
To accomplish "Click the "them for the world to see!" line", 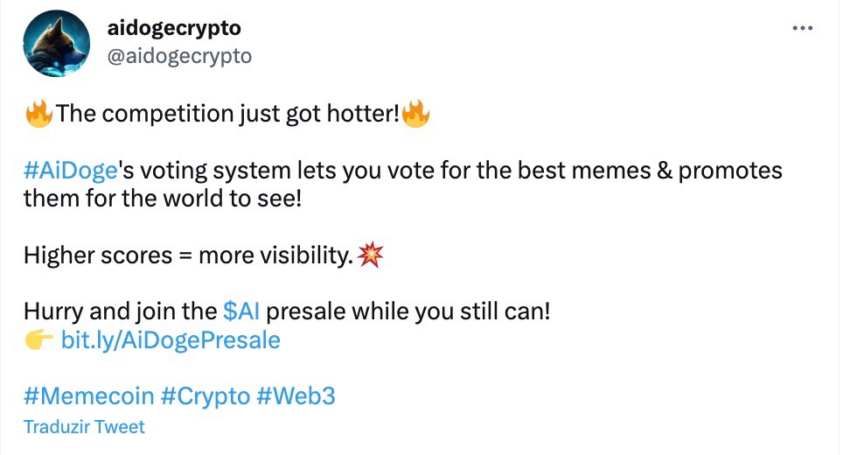I will (162, 198).
